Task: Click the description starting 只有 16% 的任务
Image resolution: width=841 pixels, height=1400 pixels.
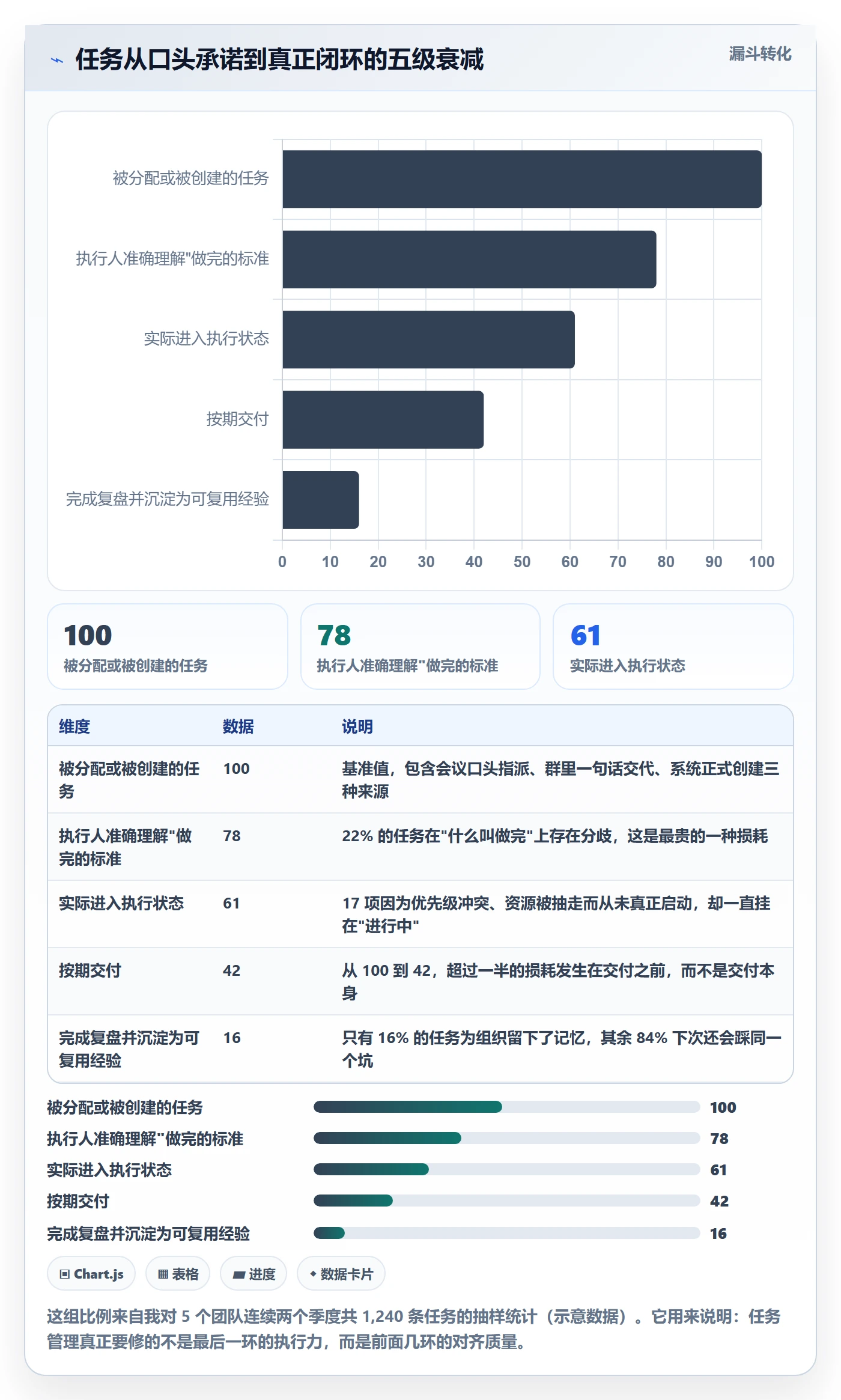Action: point(562,1049)
